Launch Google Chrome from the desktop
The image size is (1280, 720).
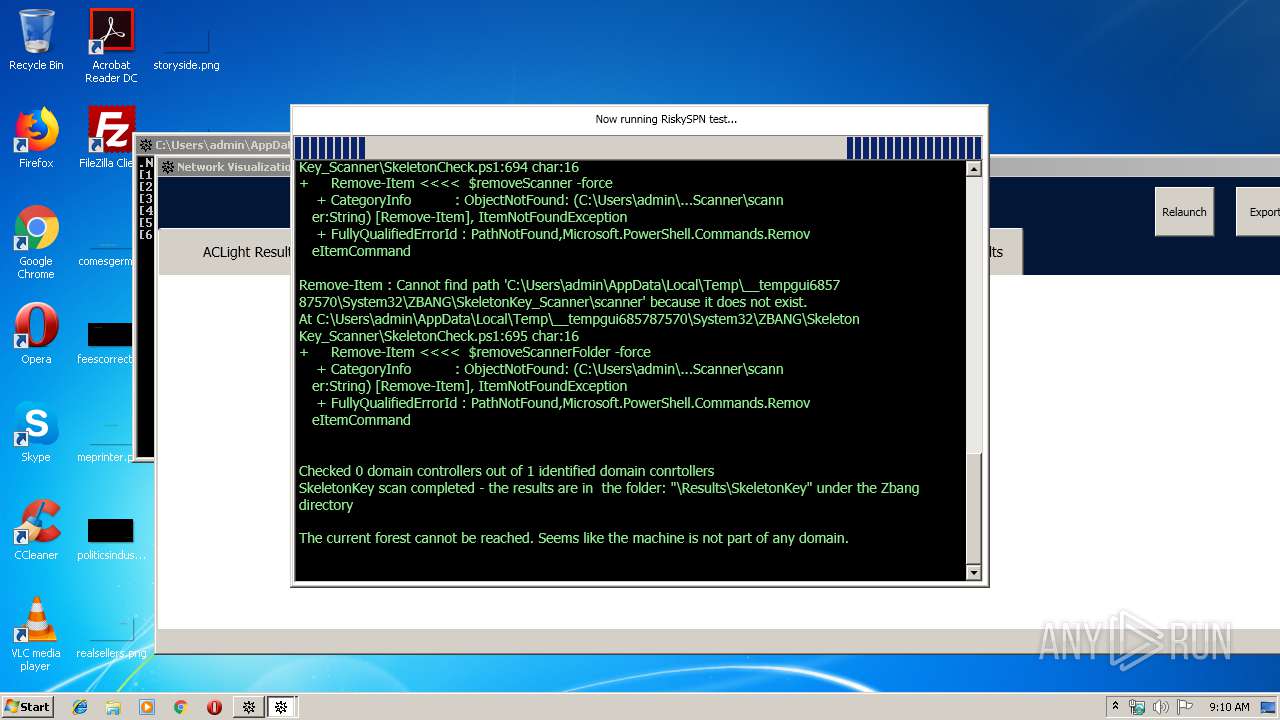coord(36,243)
